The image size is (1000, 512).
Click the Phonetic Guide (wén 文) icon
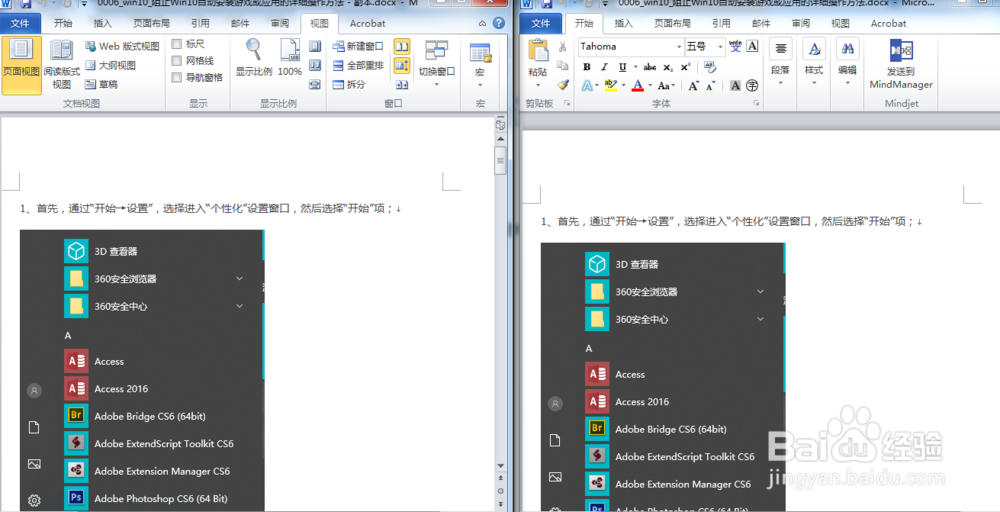[x=736, y=46]
